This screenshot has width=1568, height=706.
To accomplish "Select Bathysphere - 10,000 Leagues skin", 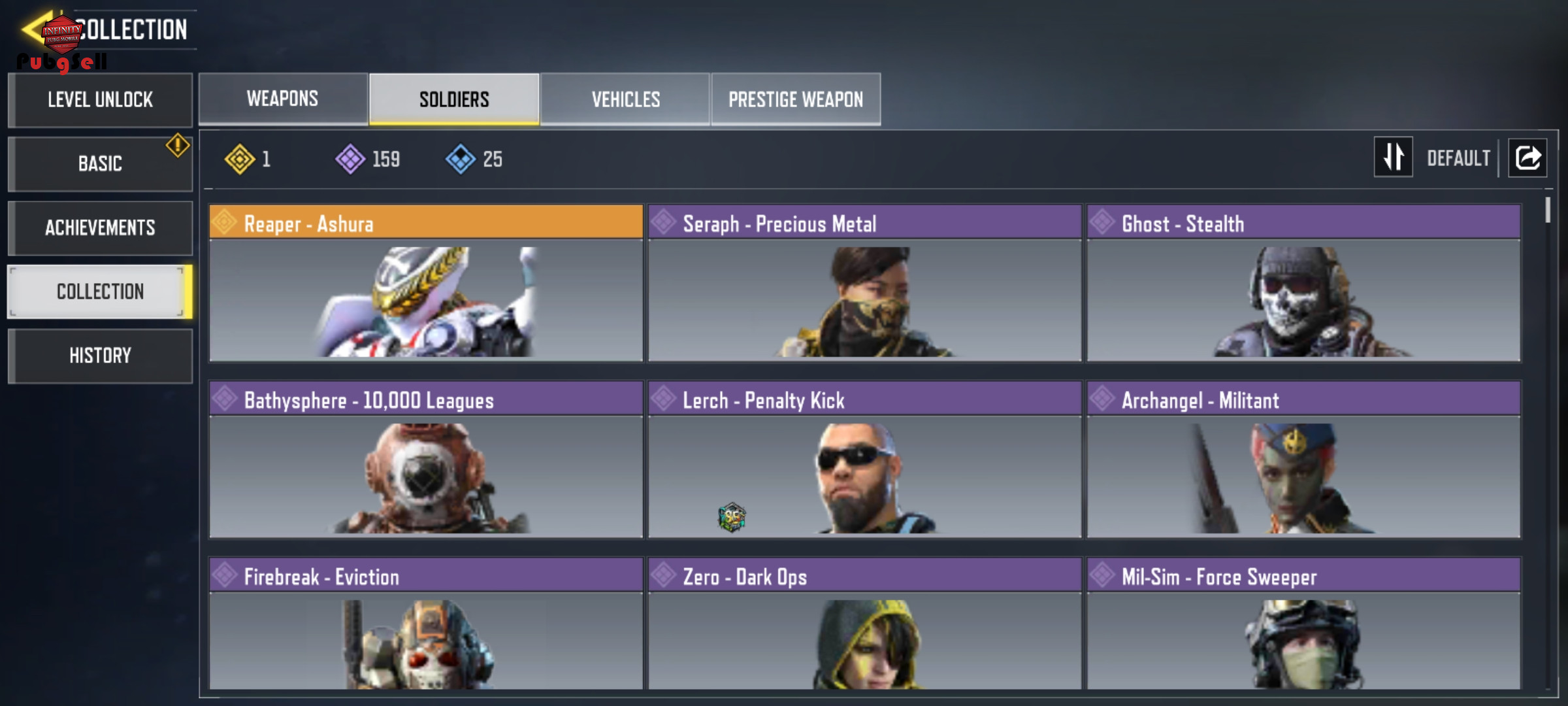I will click(x=426, y=460).
